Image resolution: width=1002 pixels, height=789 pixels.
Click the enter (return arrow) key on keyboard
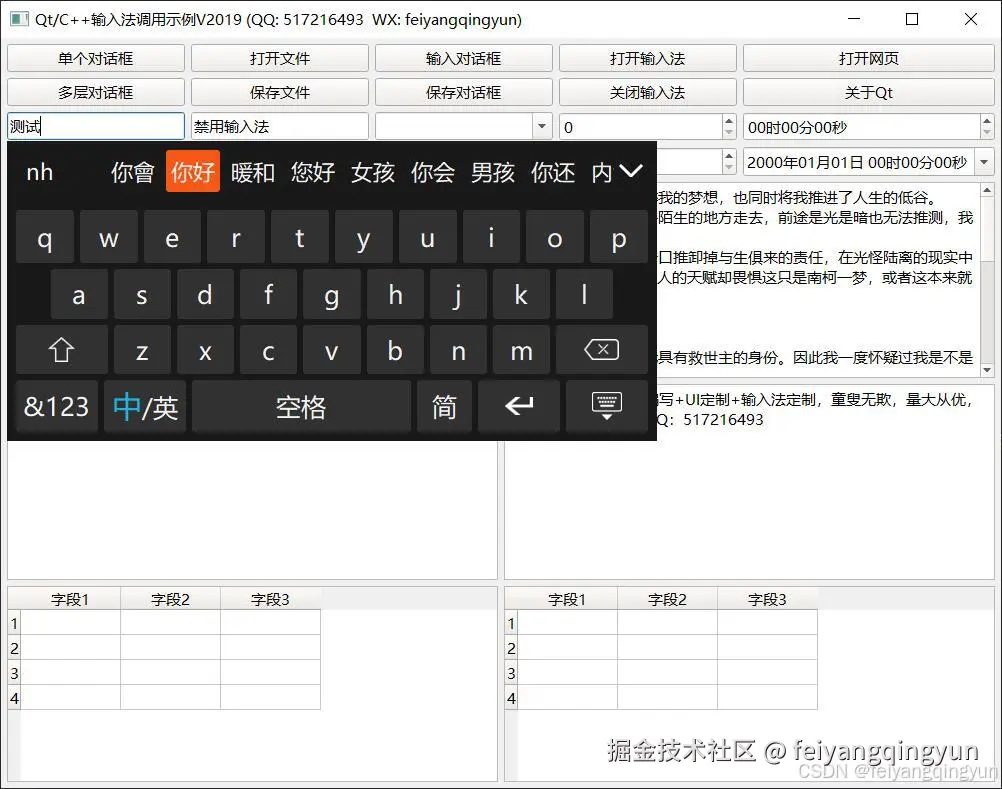point(519,406)
